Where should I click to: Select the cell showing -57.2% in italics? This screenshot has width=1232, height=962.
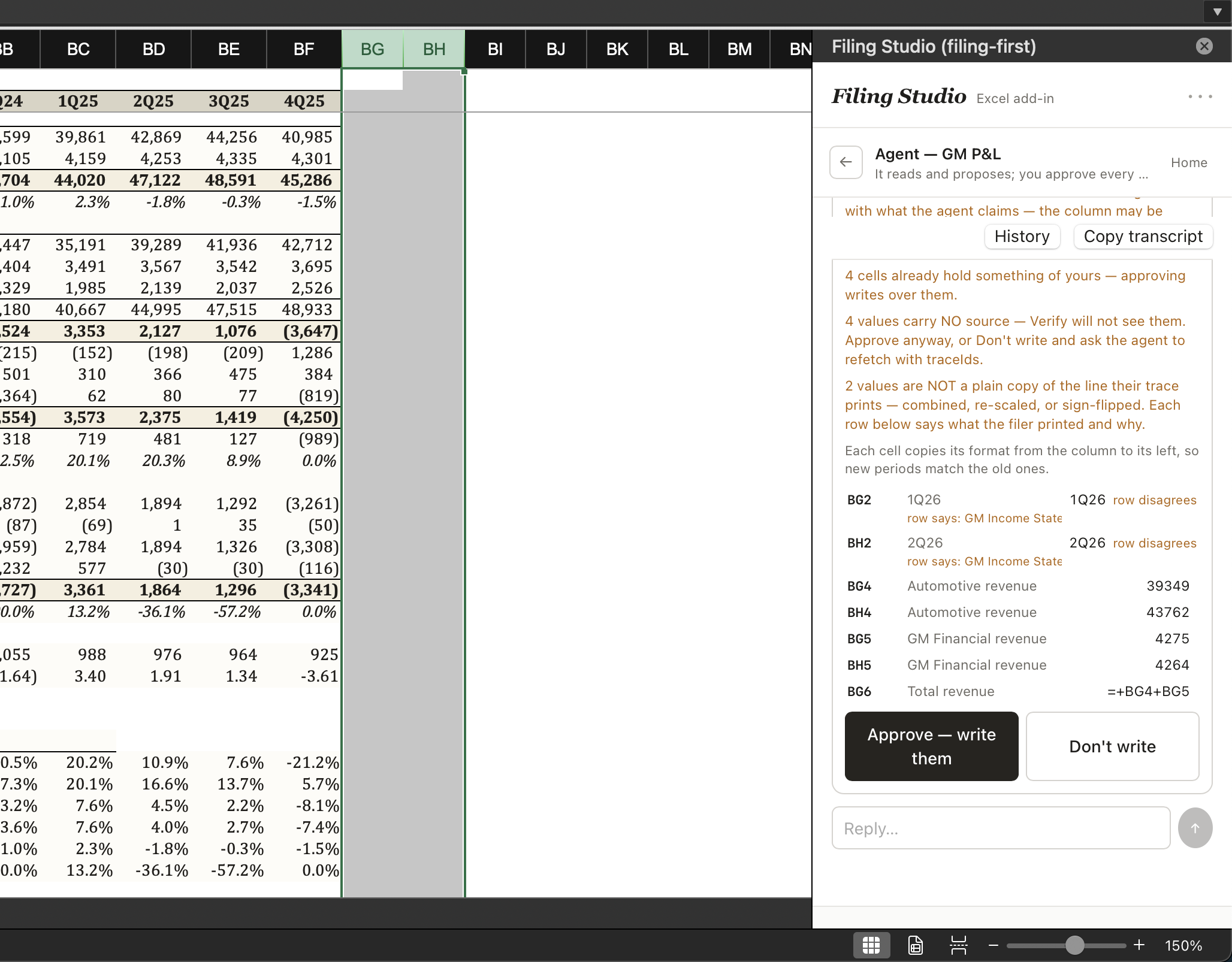click(x=229, y=612)
